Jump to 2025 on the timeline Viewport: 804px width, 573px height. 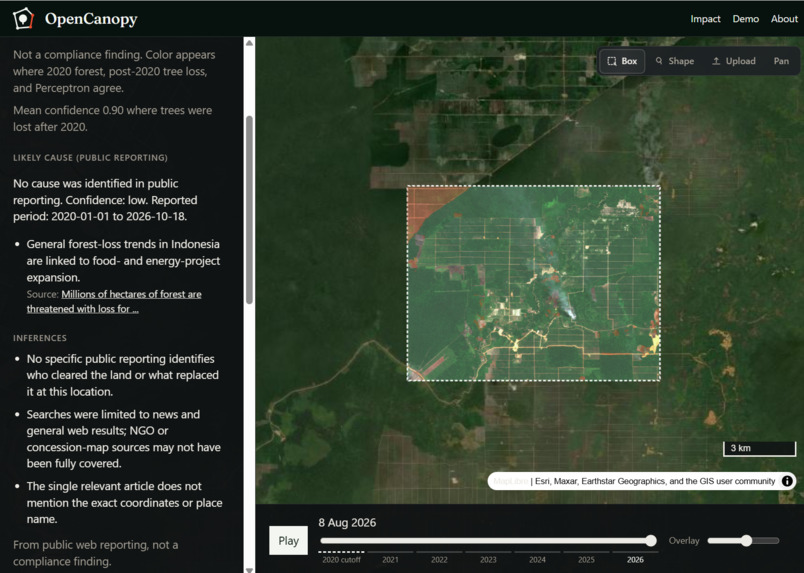[586, 559]
